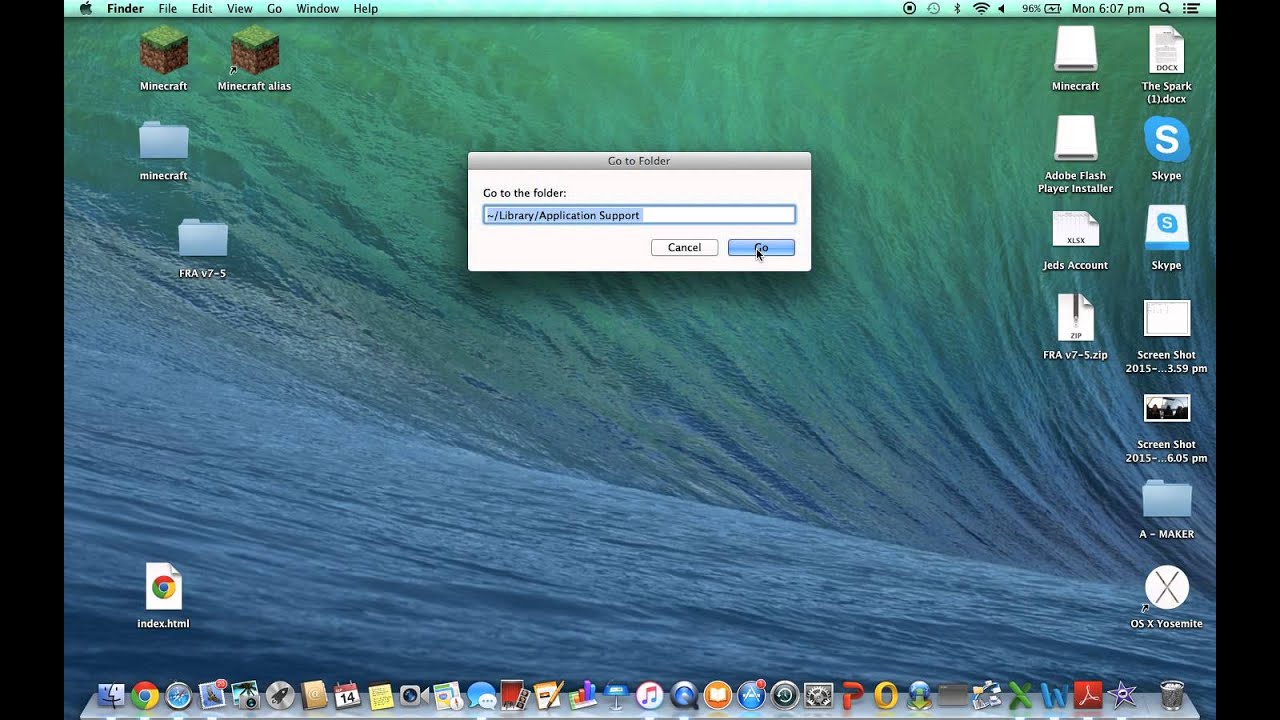Select Screen Shot 3.59 pm thumbnail

(1166, 319)
